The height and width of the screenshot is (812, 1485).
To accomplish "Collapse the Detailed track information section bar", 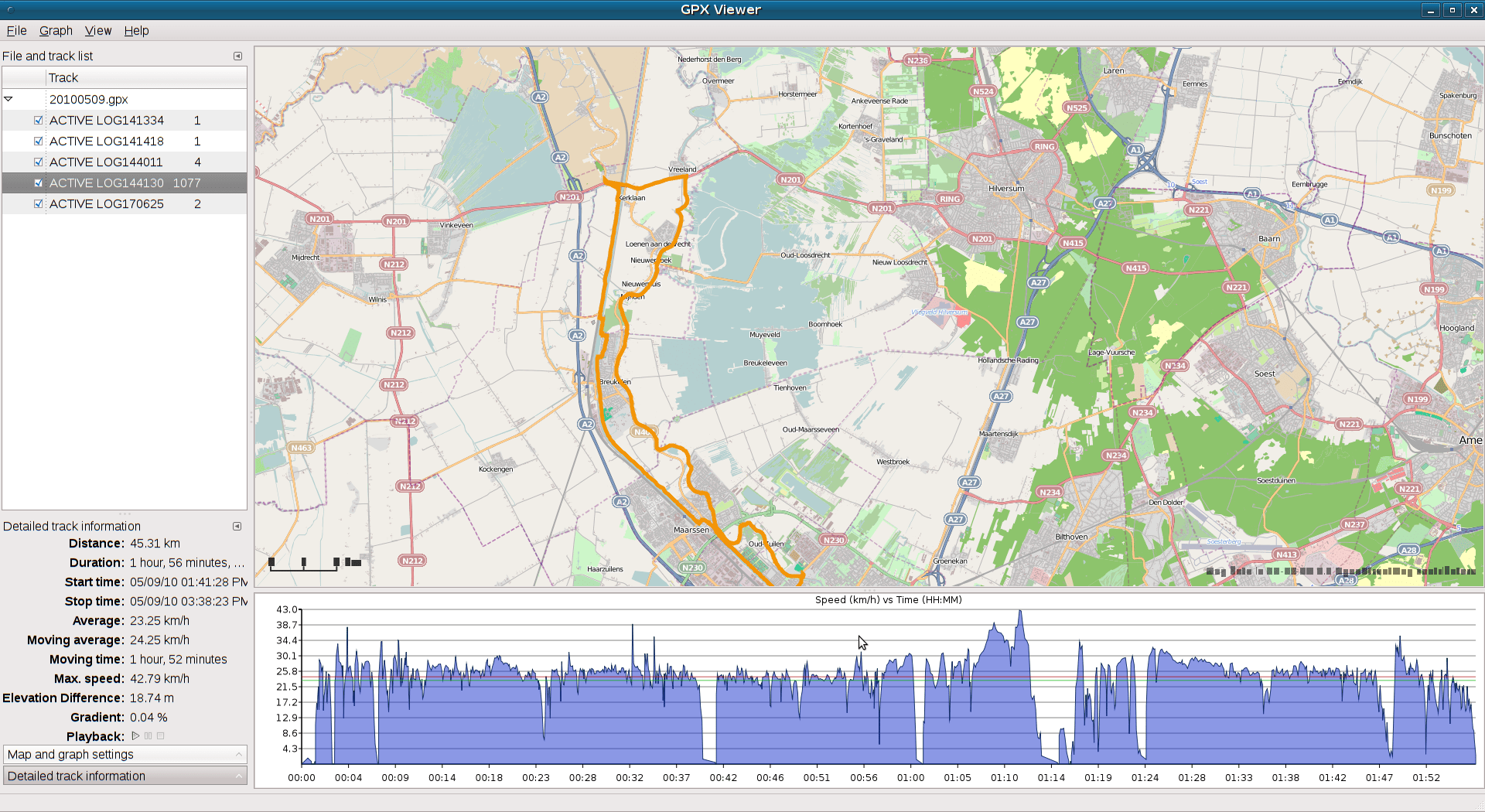I will 124,776.
